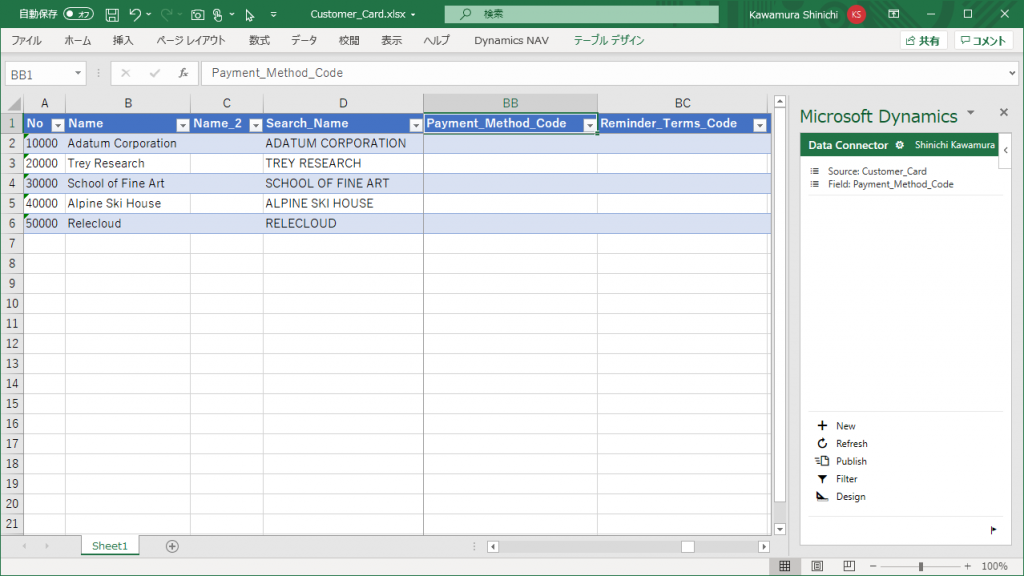Click the formula bar showing Payment_Method_Code
The width and height of the screenshot is (1024, 576).
[603, 73]
